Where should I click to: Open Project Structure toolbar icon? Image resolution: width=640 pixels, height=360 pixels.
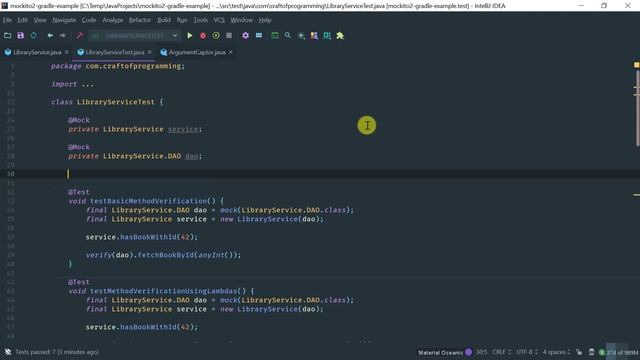(259, 36)
